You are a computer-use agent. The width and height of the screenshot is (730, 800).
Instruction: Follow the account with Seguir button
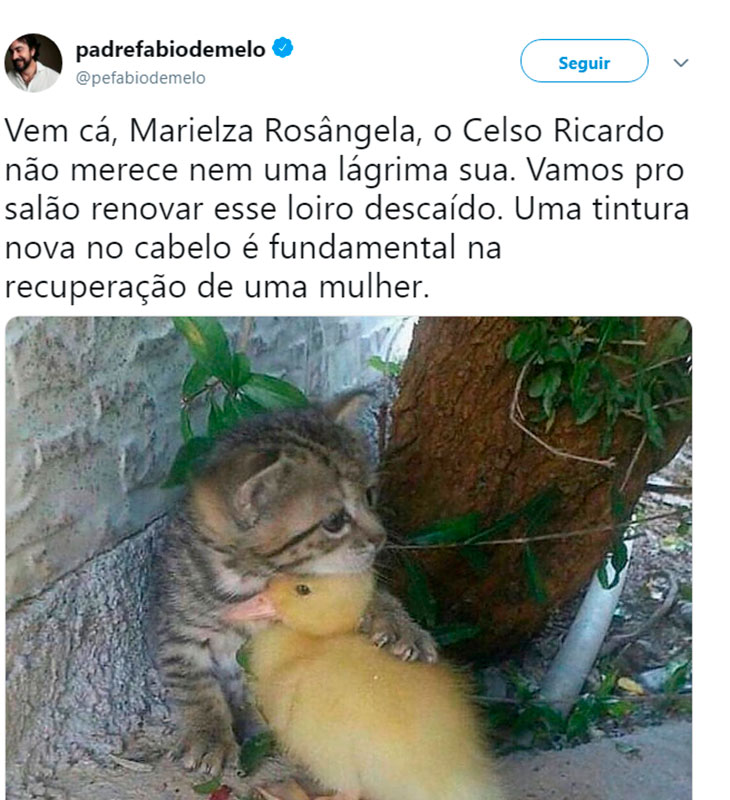click(x=584, y=61)
